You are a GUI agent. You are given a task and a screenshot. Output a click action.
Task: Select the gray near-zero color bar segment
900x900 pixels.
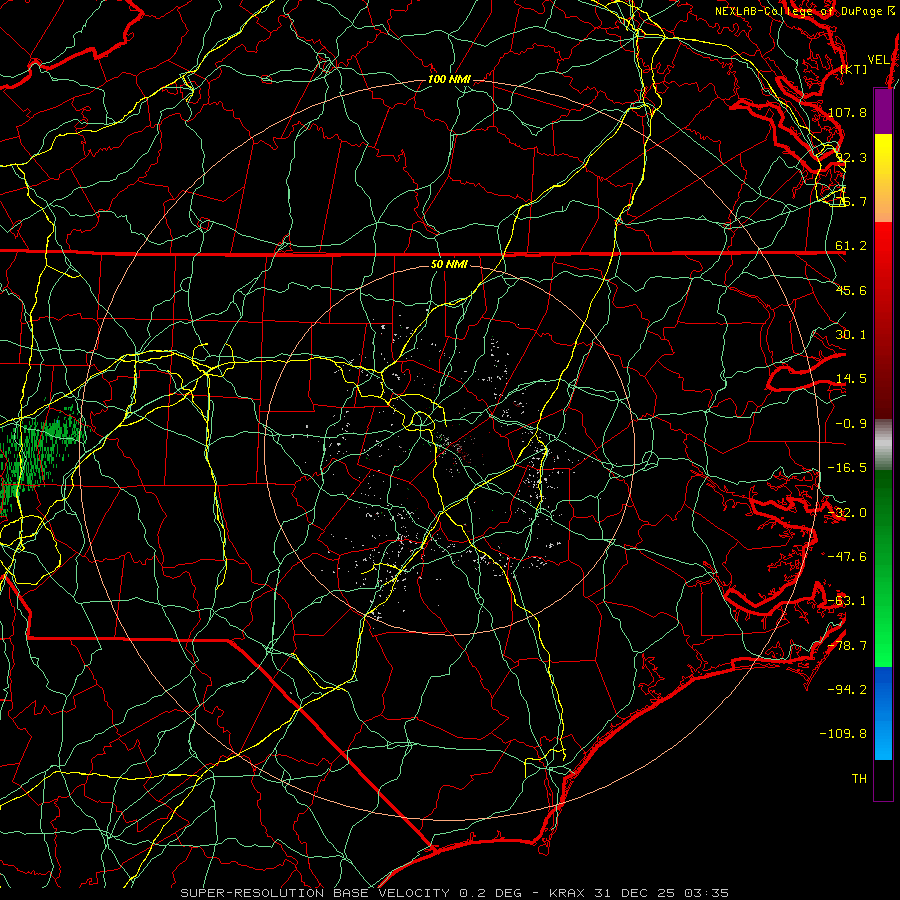click(883, 445)
